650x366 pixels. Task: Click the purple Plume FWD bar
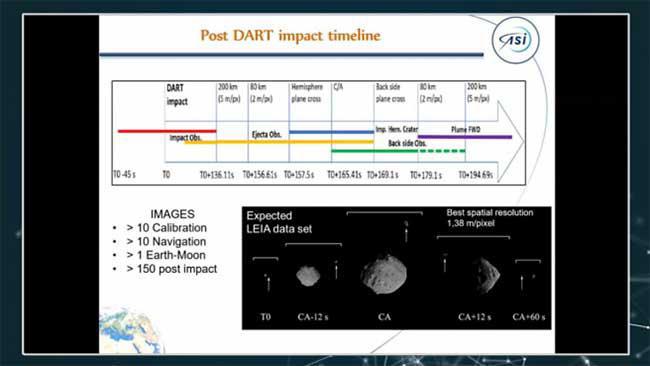click(x=465, y=137)
